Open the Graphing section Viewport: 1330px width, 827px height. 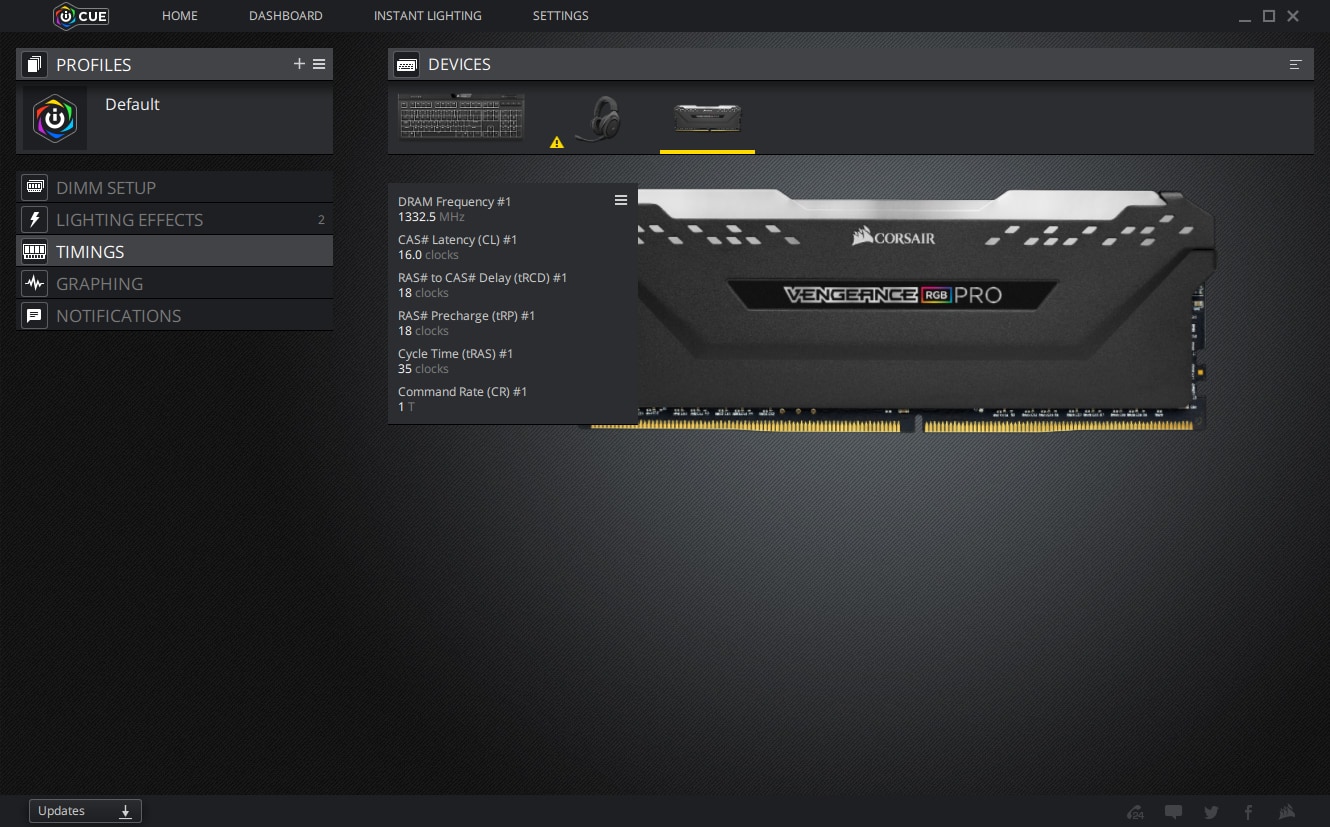click(99, 284)
